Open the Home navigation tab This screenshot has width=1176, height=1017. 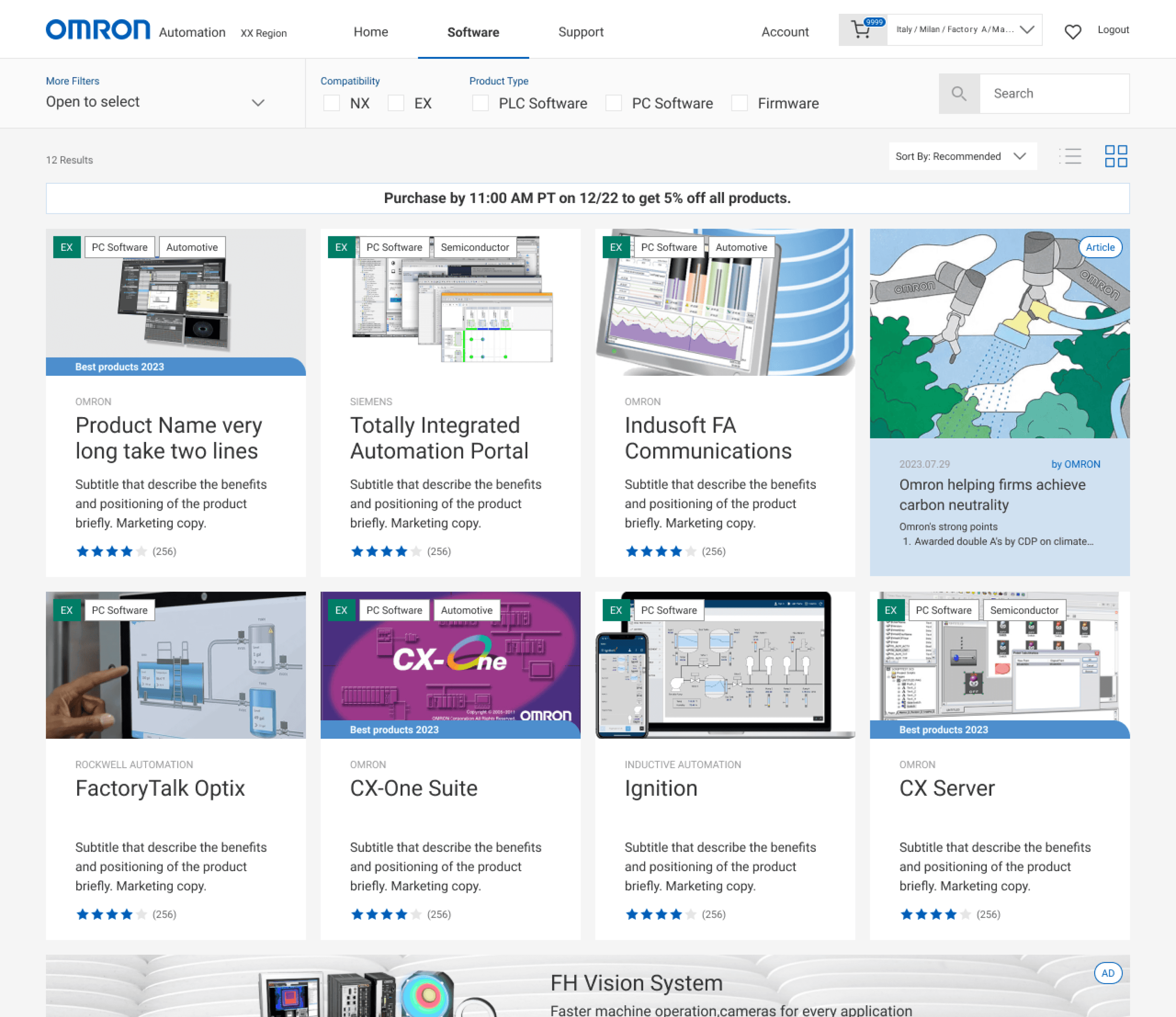(x=370, y=32)
